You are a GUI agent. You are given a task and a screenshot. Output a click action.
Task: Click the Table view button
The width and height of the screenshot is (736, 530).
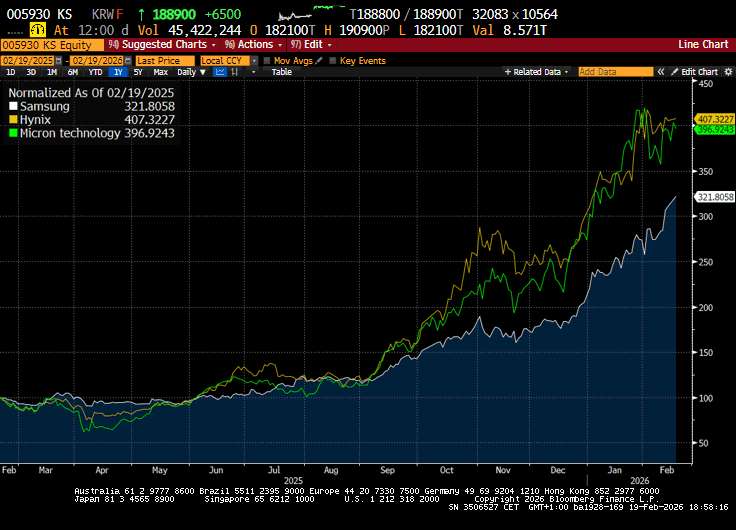[x=282, y=72]
